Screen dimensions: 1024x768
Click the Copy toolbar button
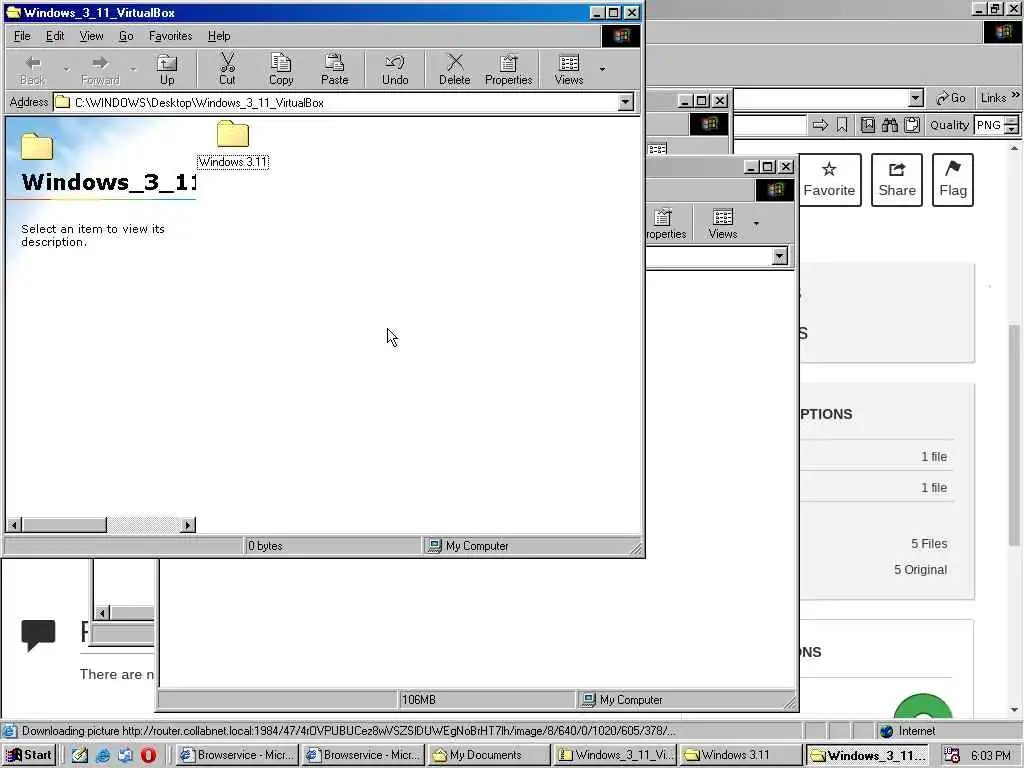(281, 70)
